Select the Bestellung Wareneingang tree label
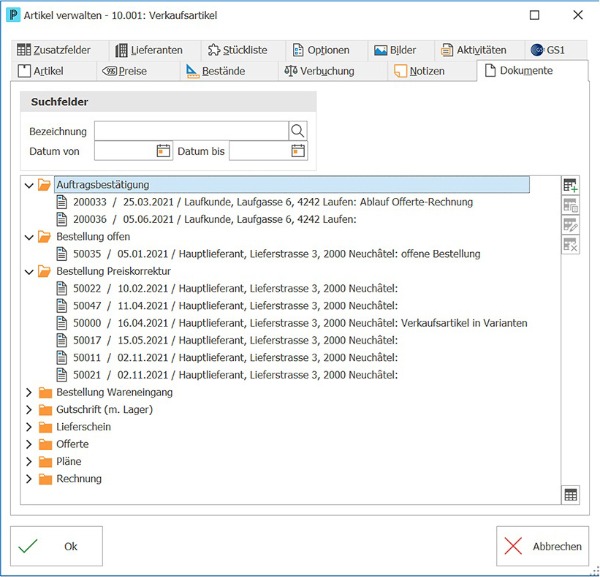The height and width of the screenshot is (577, 600). (114, 393)
